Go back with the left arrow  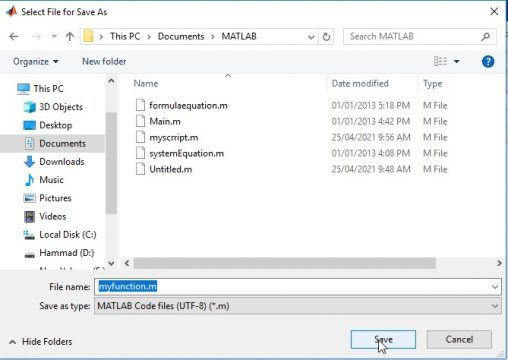tap(14, 36)
